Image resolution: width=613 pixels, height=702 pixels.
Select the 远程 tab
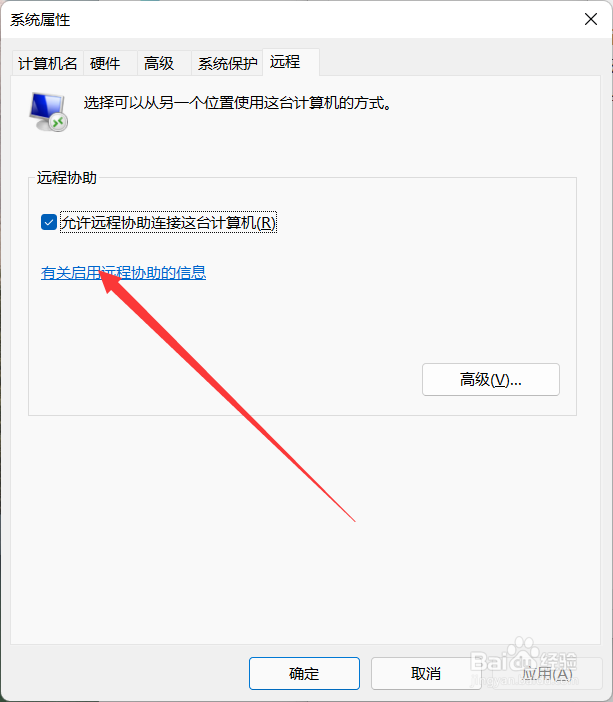click(x=291, y=62)
